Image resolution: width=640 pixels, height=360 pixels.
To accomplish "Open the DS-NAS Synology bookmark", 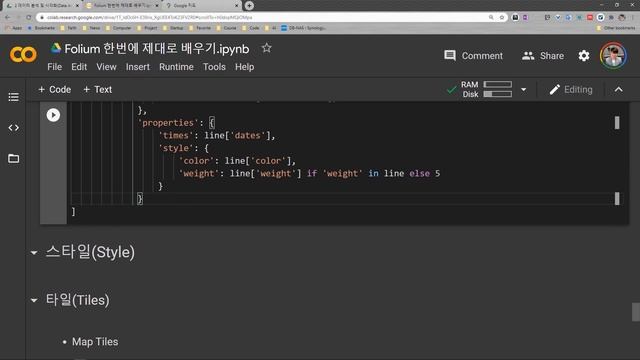I will pos(303,28).
